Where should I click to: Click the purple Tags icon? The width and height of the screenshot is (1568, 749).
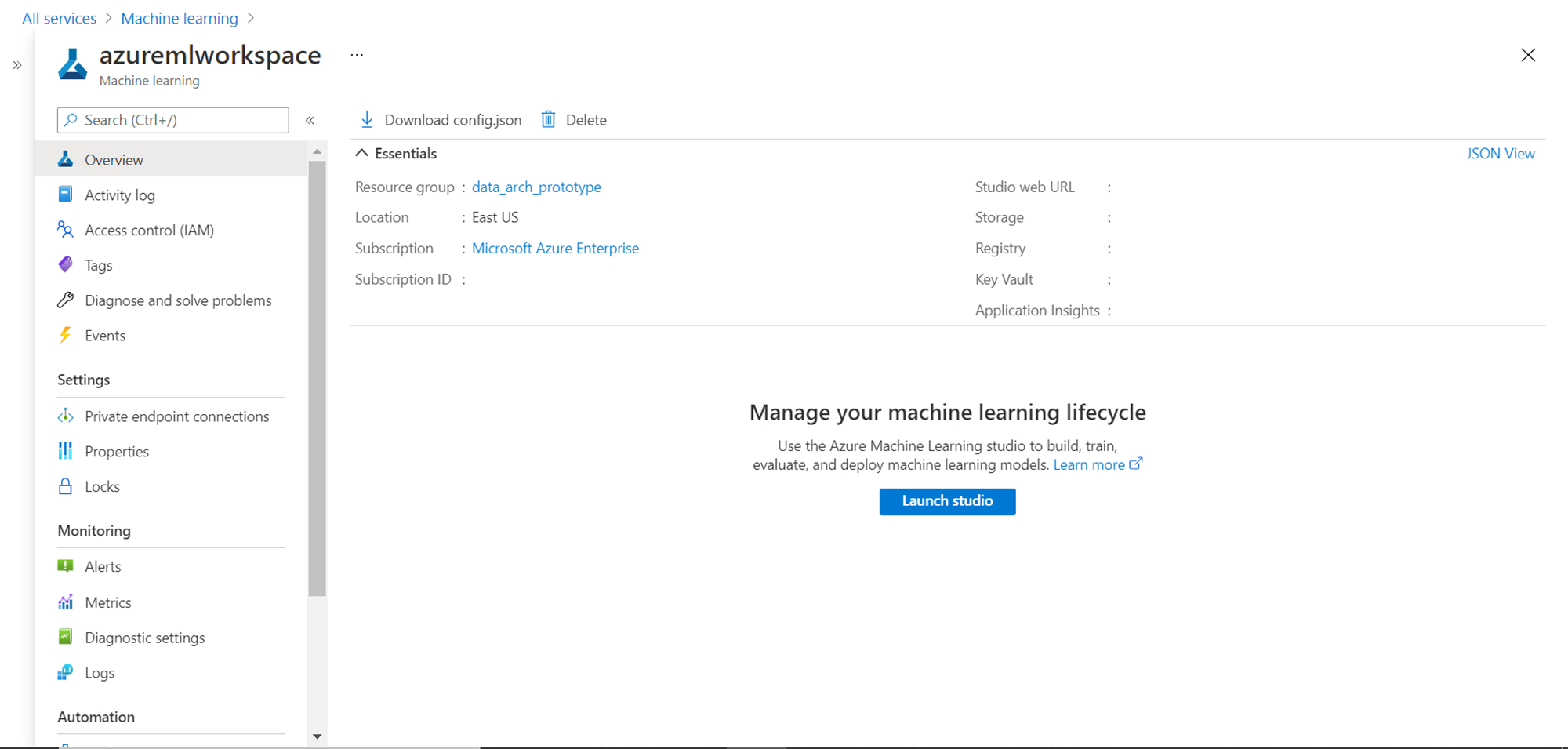(x=66, y=264)
